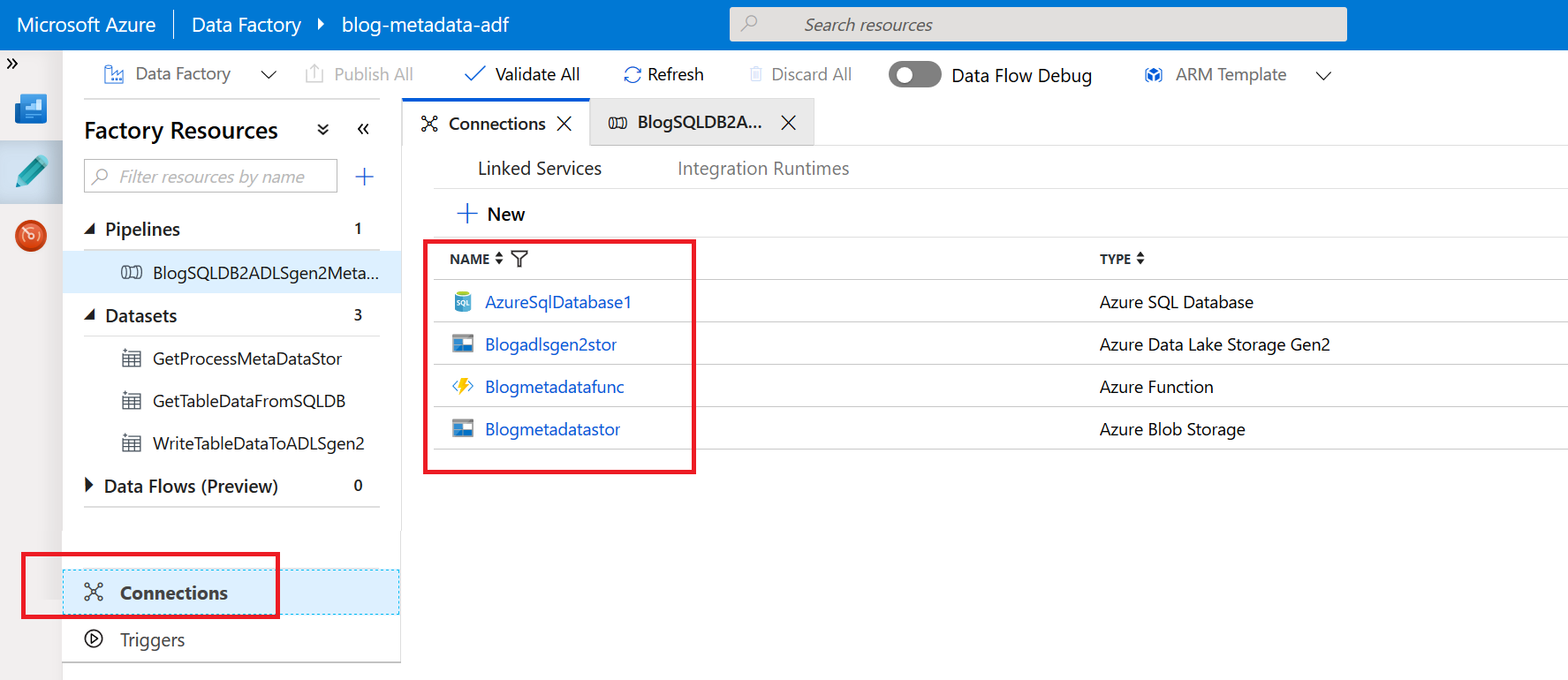Open the Blogadlsgen2stor linked service

click(x=550, y=344)
